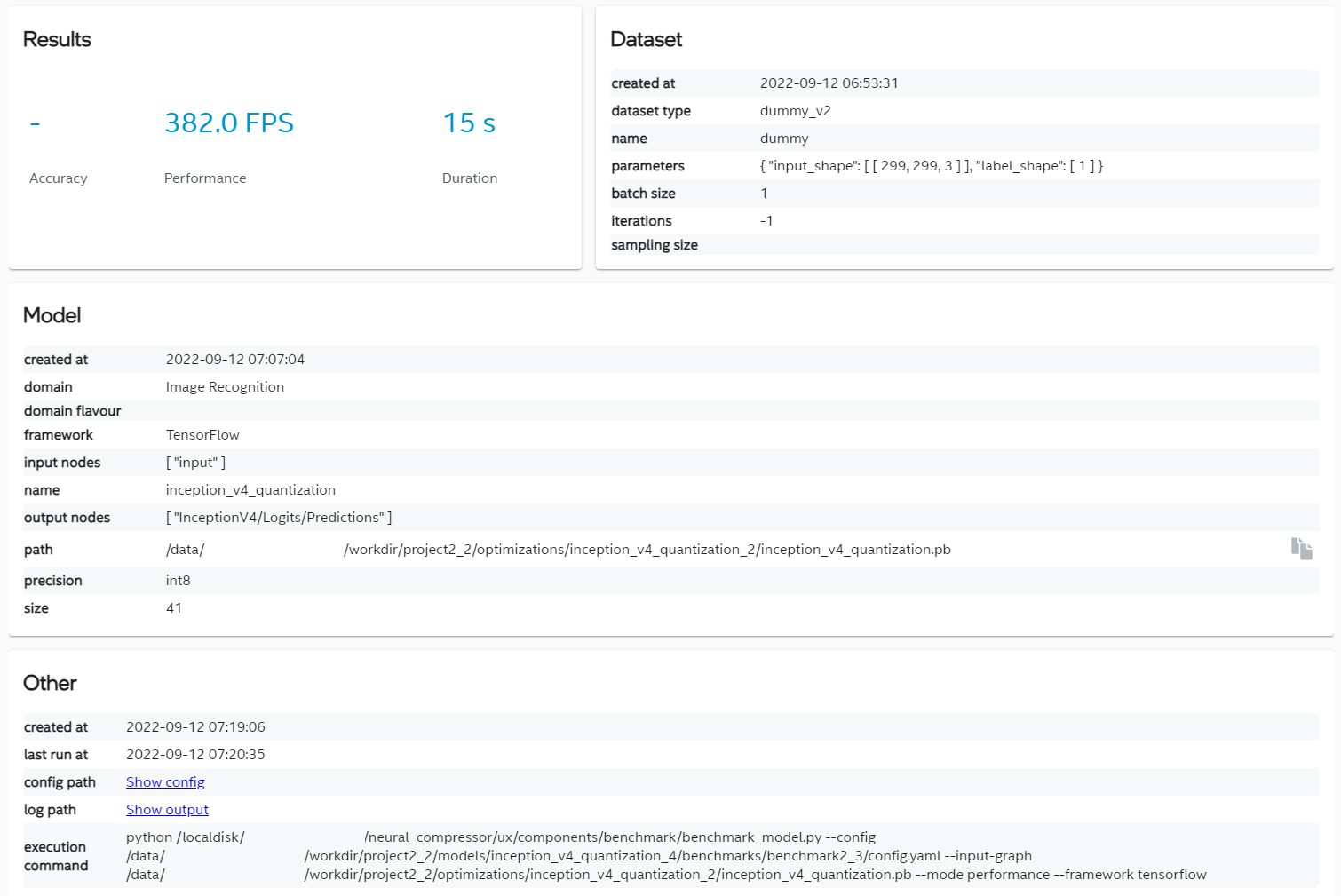Screen dimensions: 1341x896
Task: Select dataset created date 2022-09-12 06:53:31
Action: [x=829, y=83]
